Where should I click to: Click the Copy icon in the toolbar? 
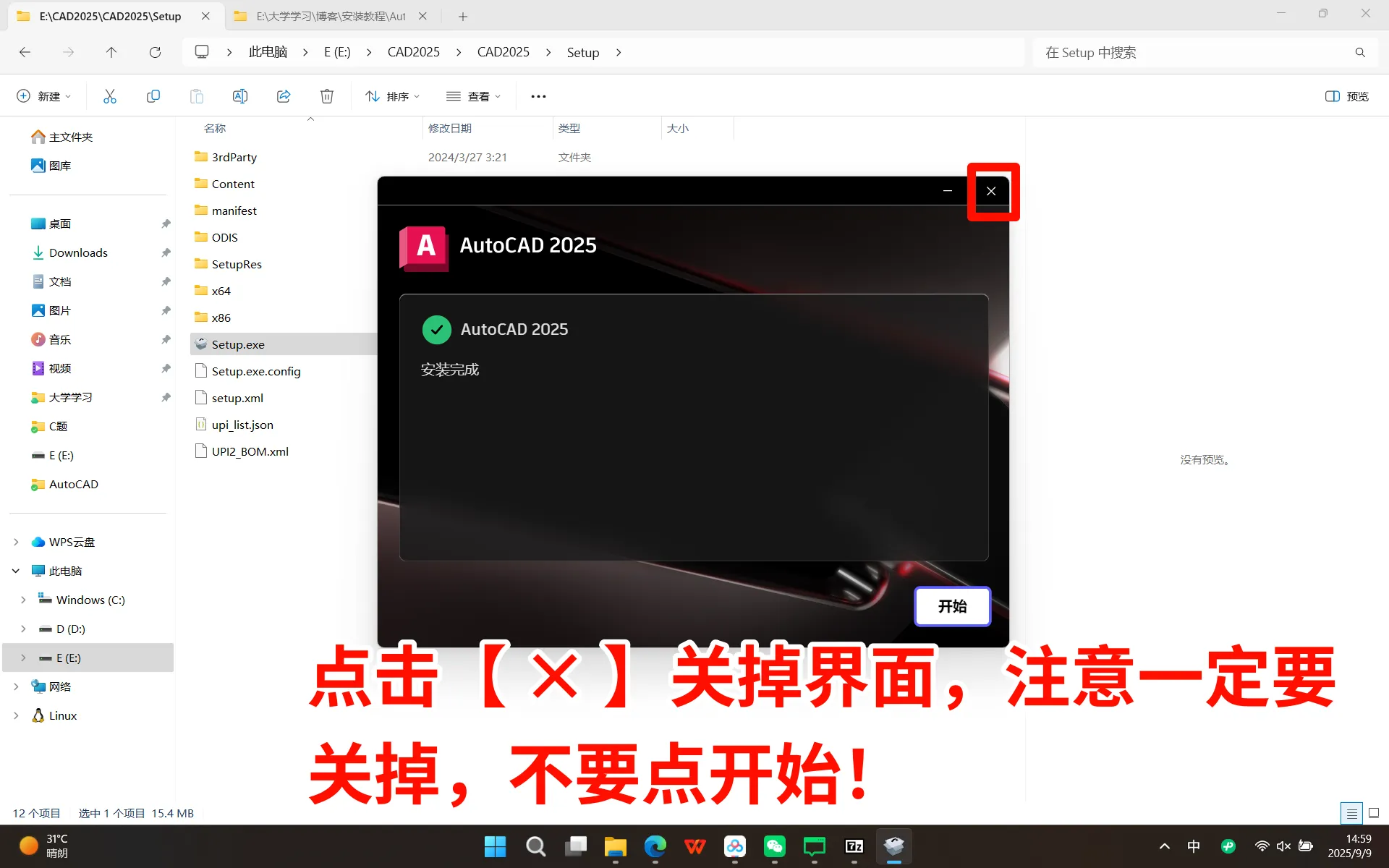(x=153, y=95)
